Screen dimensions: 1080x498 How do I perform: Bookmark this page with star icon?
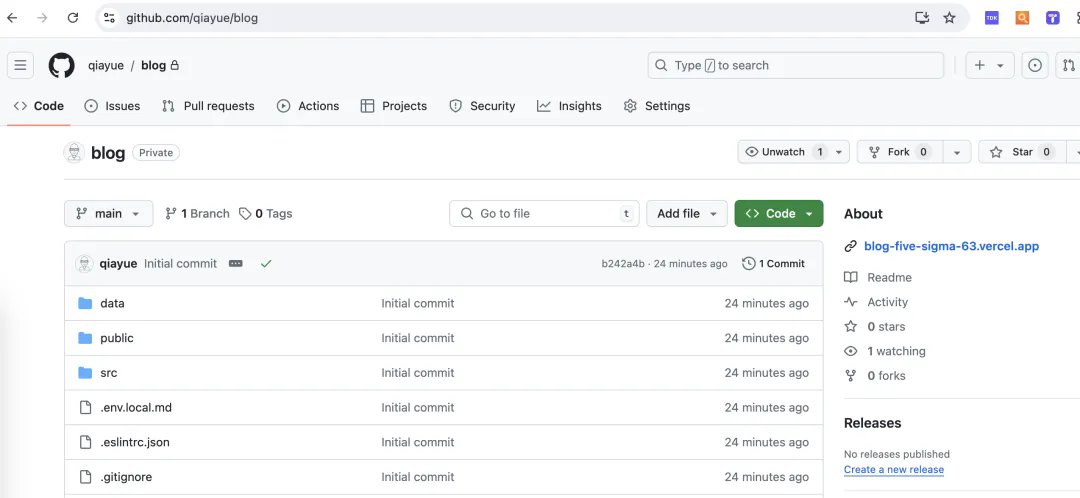(x=949, y=18)
